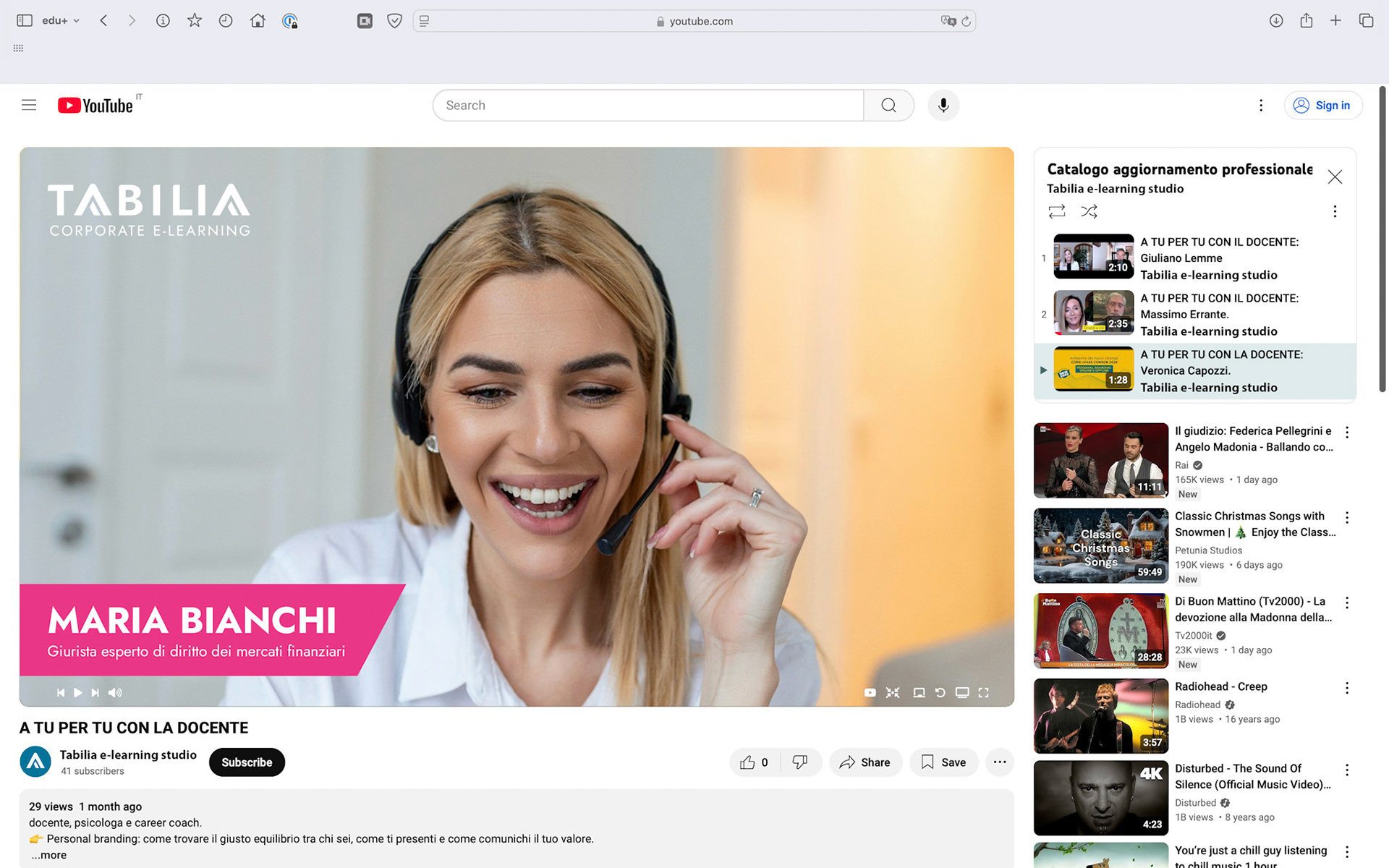Share this video

click(x=865, y=762)
